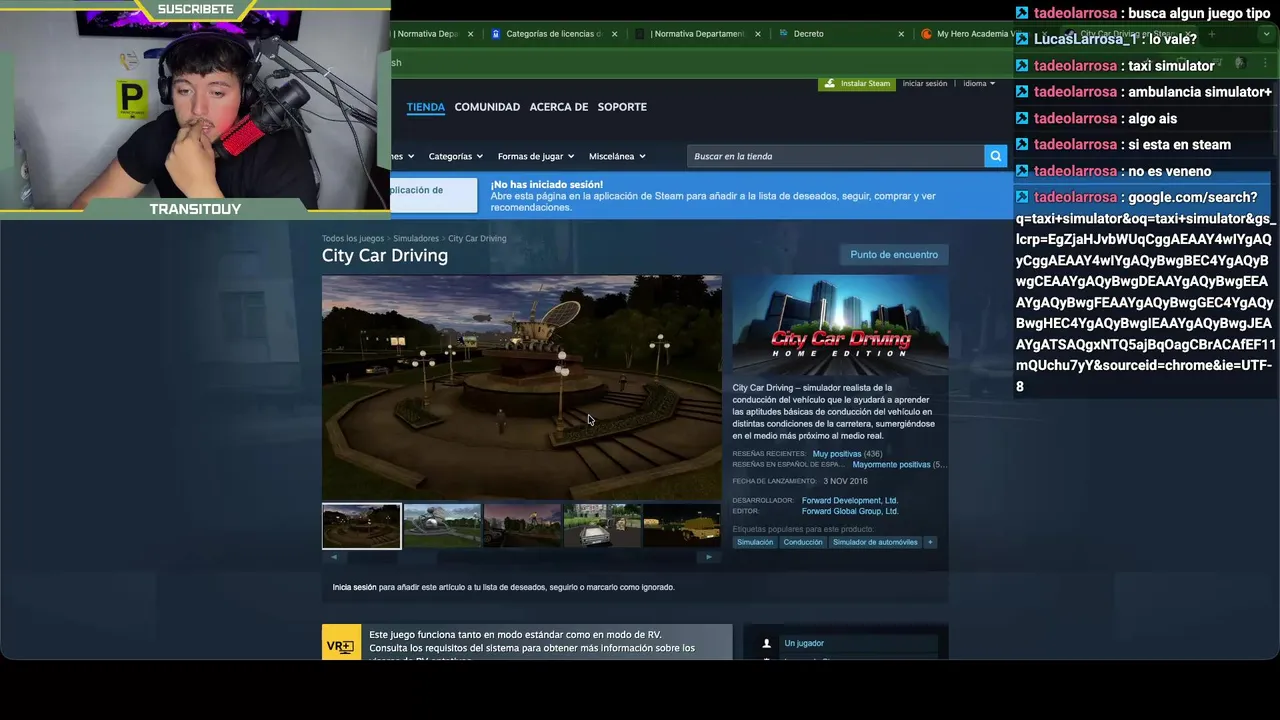Click the left arrow of the screenshot strip
1280x720 pixels.
click(x=334, y=557)
